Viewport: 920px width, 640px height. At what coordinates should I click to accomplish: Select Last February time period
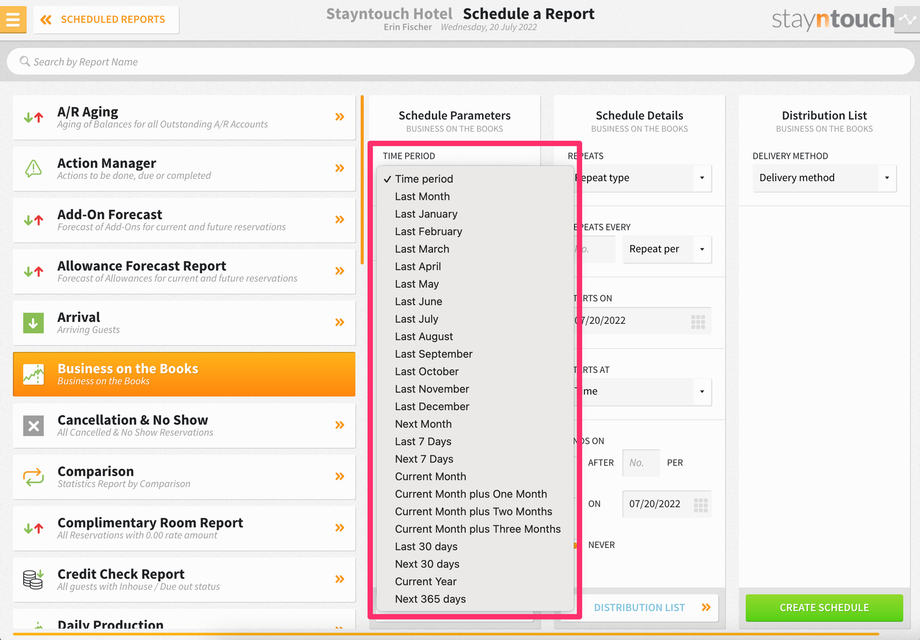click(475, 232)
